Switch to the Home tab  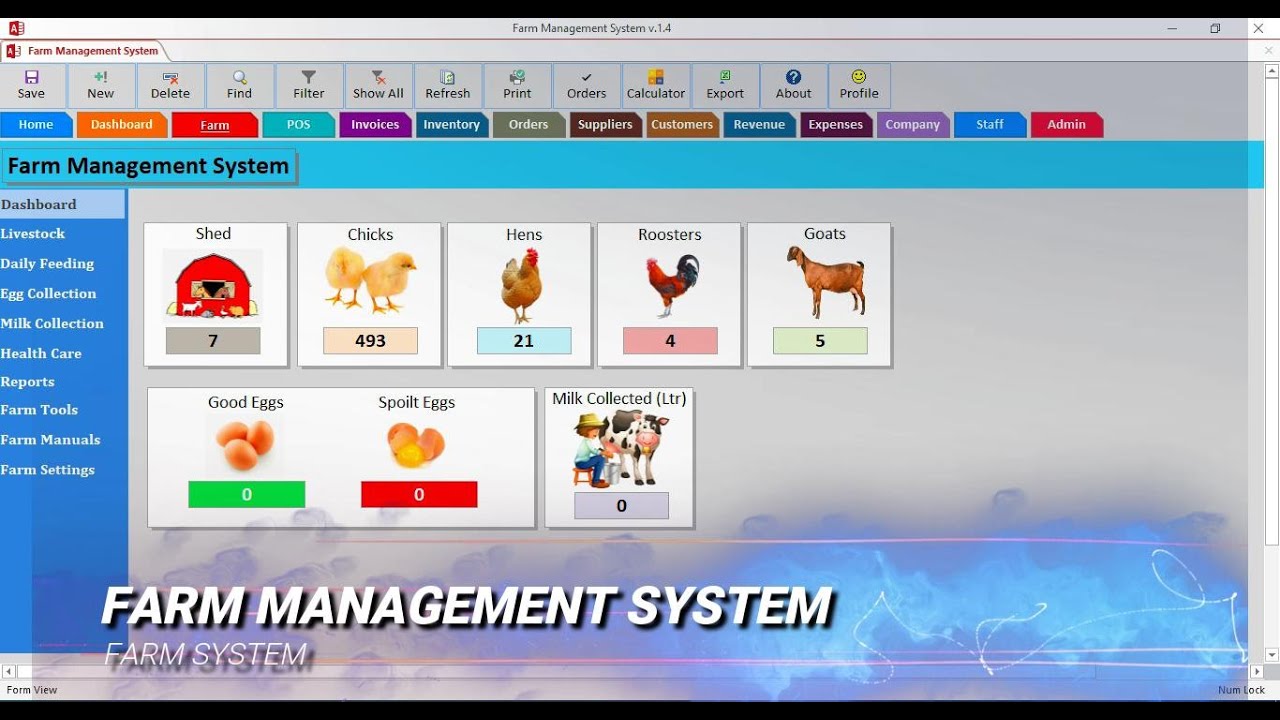36,125
